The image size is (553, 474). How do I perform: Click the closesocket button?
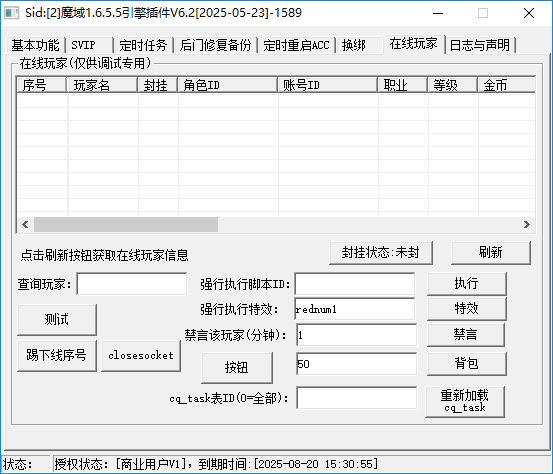tap(141, 356)
